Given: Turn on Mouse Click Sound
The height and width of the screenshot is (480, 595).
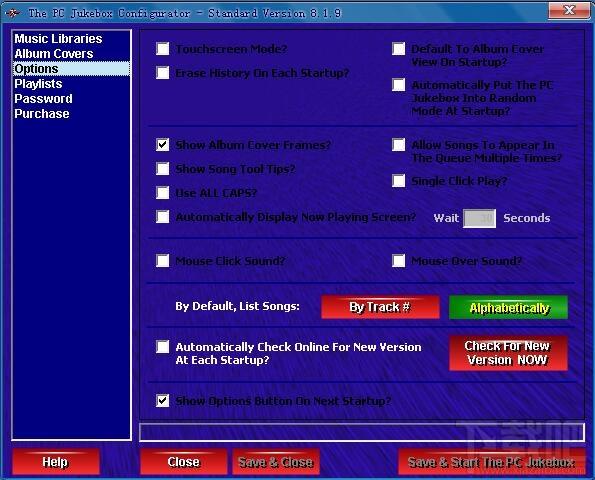Looking at the screenshot, I should (163, 261).
